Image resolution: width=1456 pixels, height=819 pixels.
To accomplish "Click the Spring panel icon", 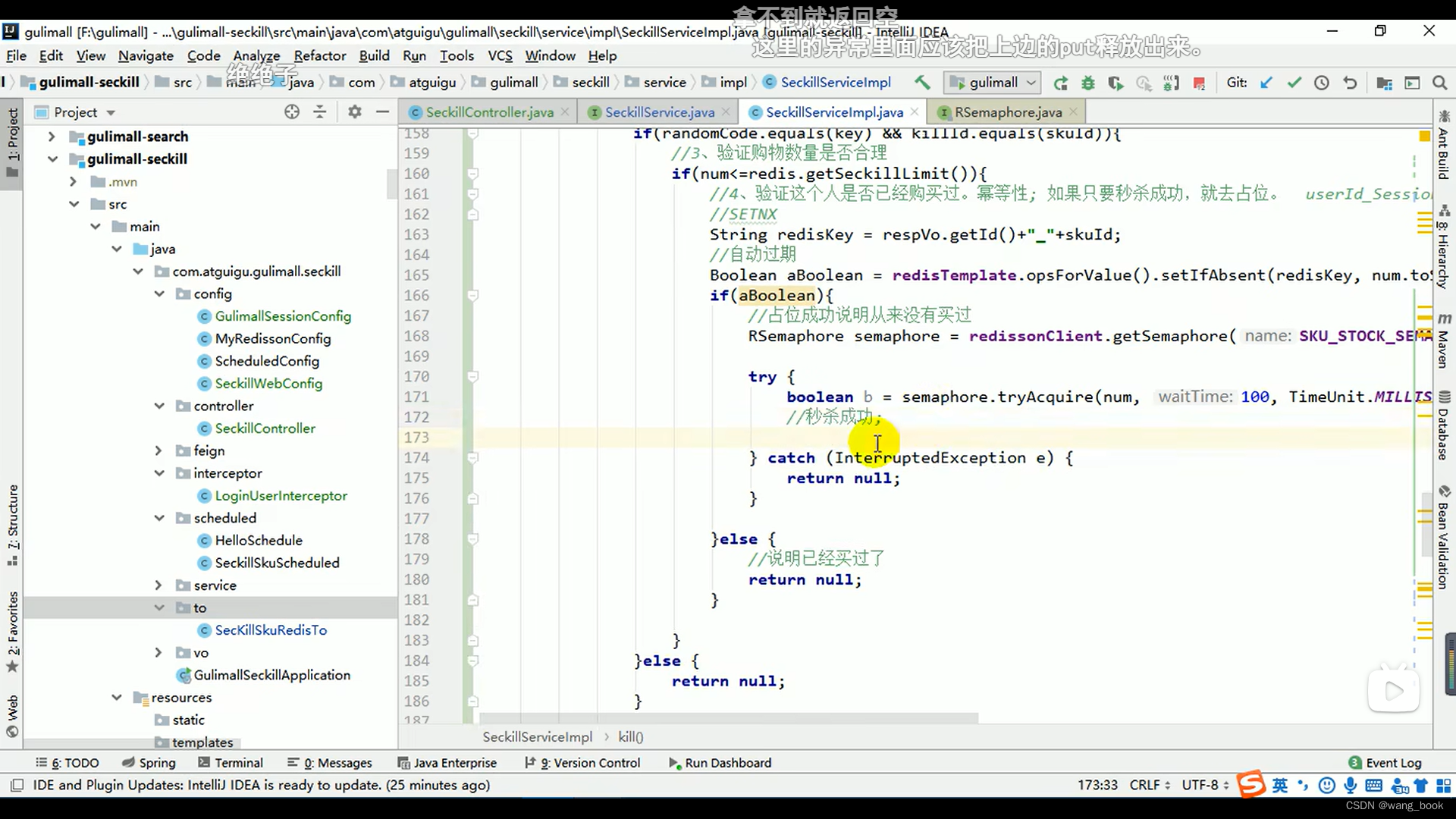I will click(158, 762).
